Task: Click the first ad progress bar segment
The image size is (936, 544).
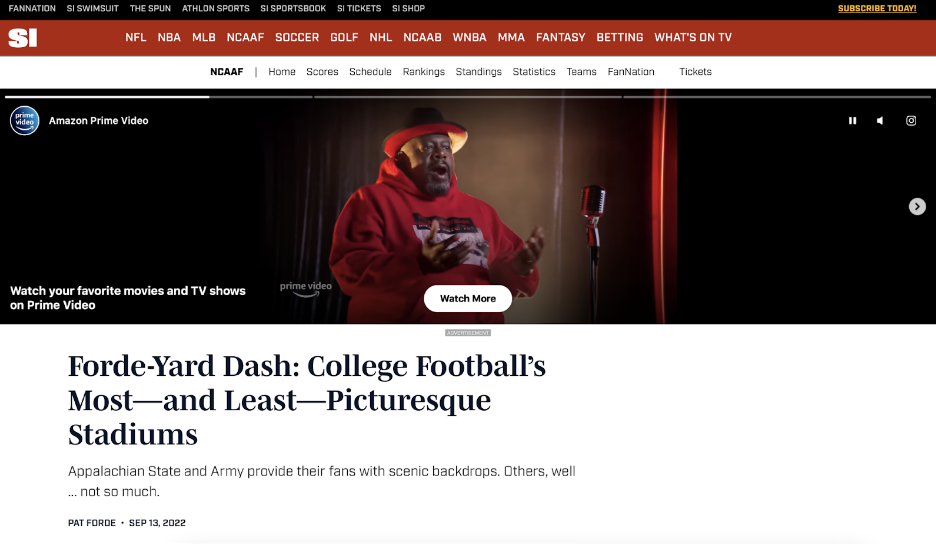Action: (159, 97)
